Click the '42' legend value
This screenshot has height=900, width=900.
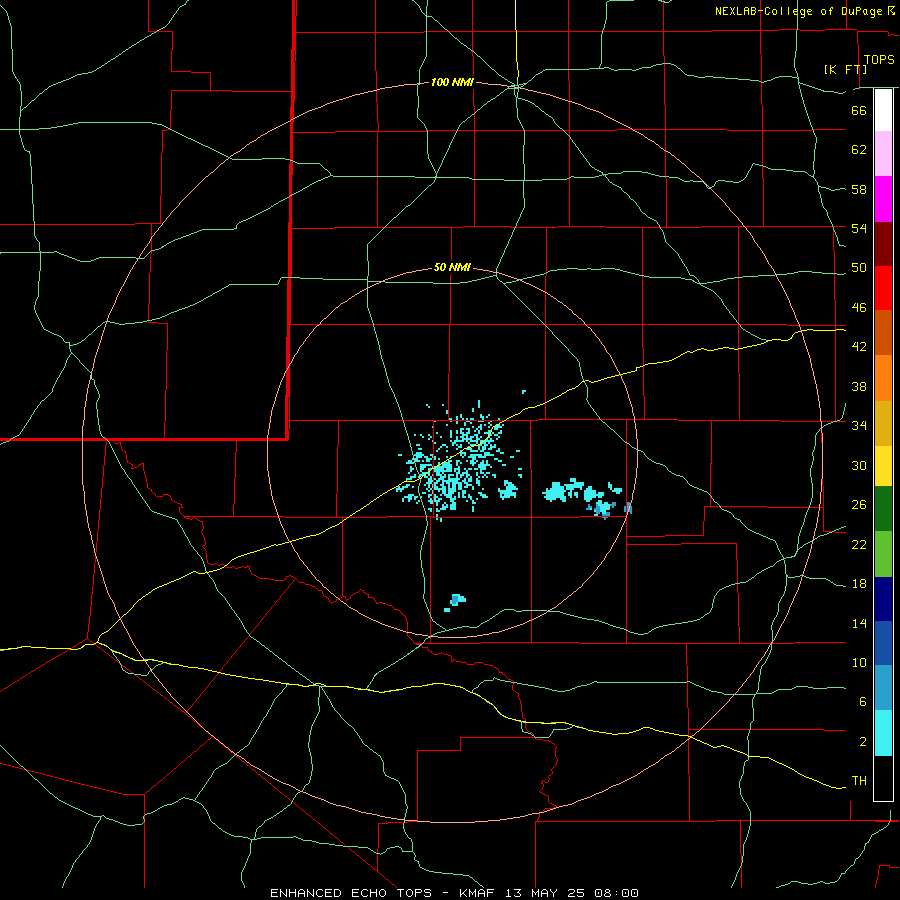point(859,347)
